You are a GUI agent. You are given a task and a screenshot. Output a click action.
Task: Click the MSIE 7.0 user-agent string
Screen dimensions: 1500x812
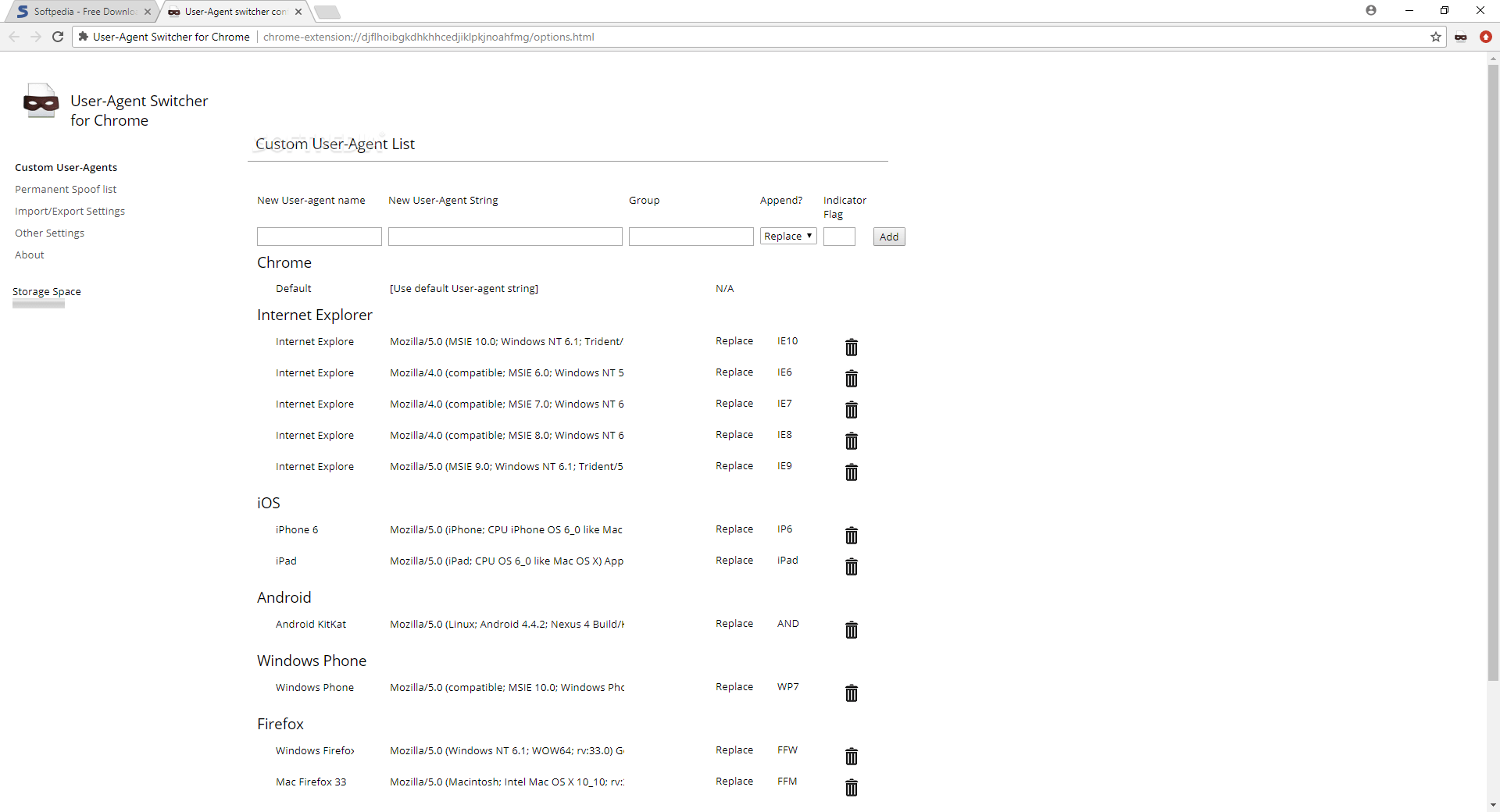click(x=507, y=404)
